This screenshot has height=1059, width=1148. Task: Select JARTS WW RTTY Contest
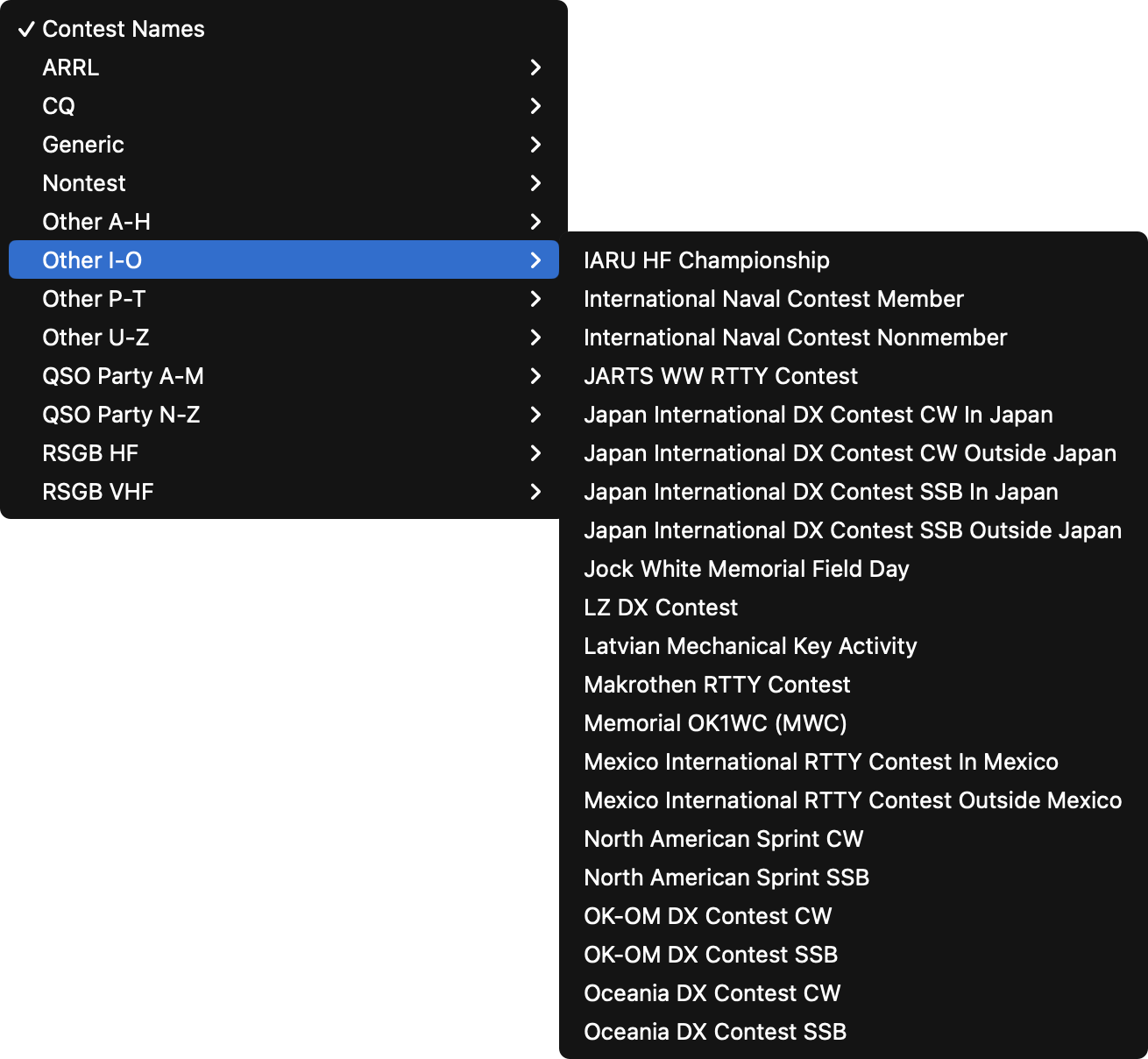pos(854,376)
